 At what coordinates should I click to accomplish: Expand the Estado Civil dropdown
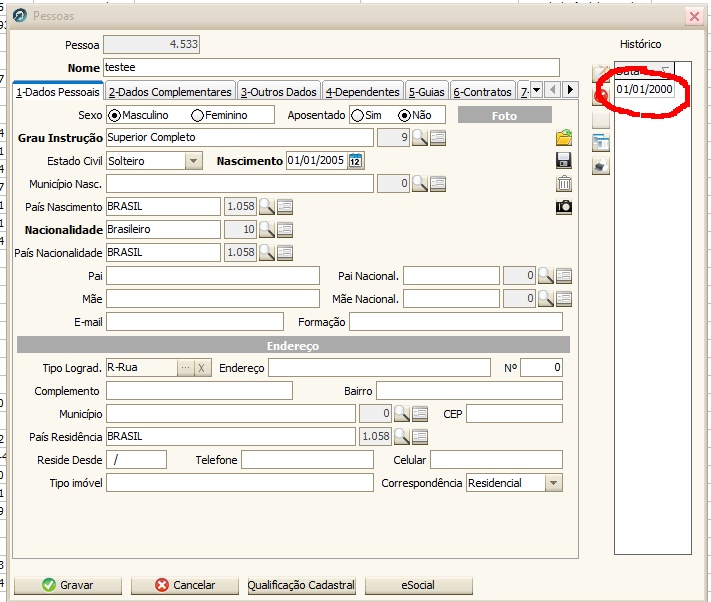pyautogui.click(x=194, y=161)
